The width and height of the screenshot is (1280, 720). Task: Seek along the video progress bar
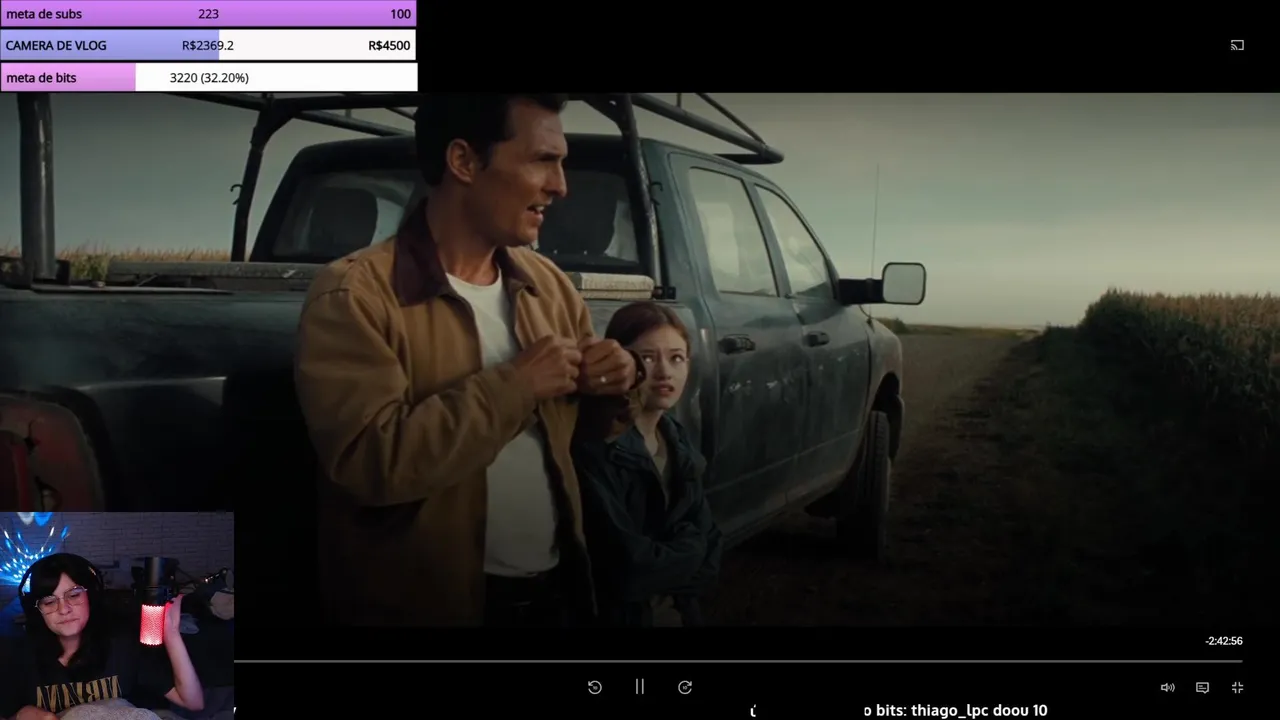coord(738,661)
